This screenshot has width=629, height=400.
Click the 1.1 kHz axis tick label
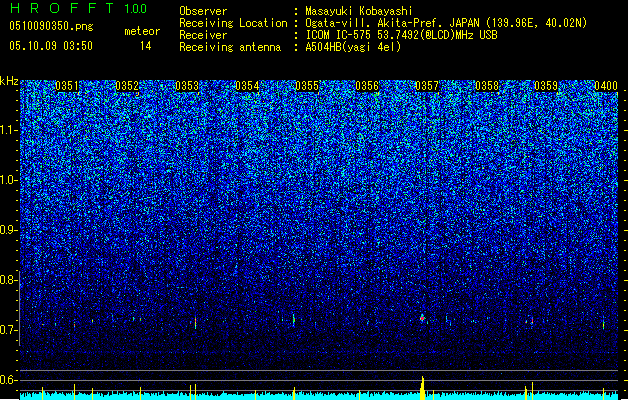coord(8,130)
